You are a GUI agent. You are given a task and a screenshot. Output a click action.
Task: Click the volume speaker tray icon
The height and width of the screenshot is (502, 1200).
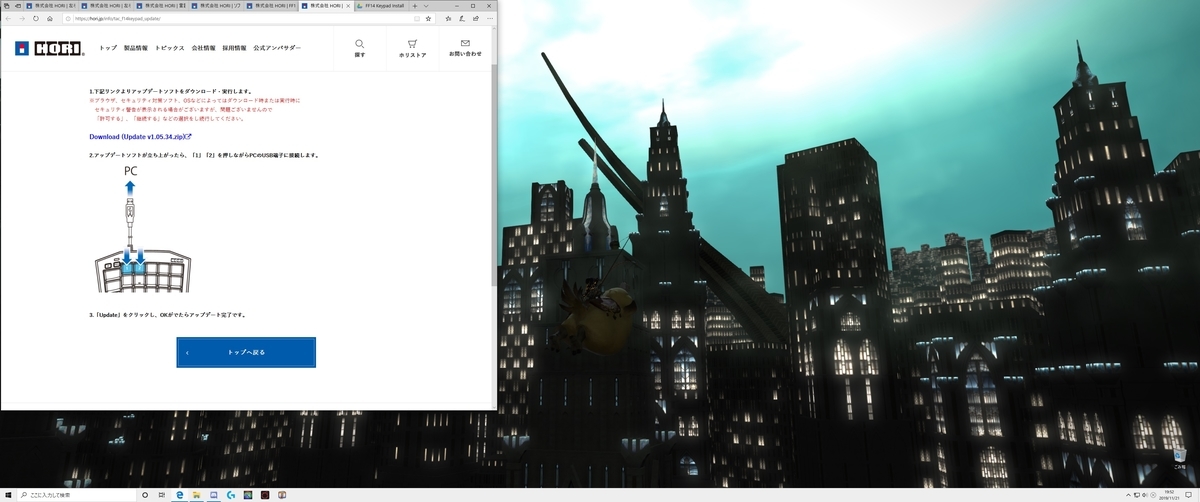[x=1145, y=495]
